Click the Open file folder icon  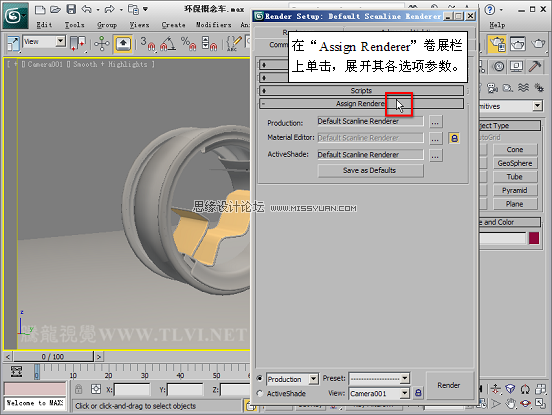tap(55, 10)
